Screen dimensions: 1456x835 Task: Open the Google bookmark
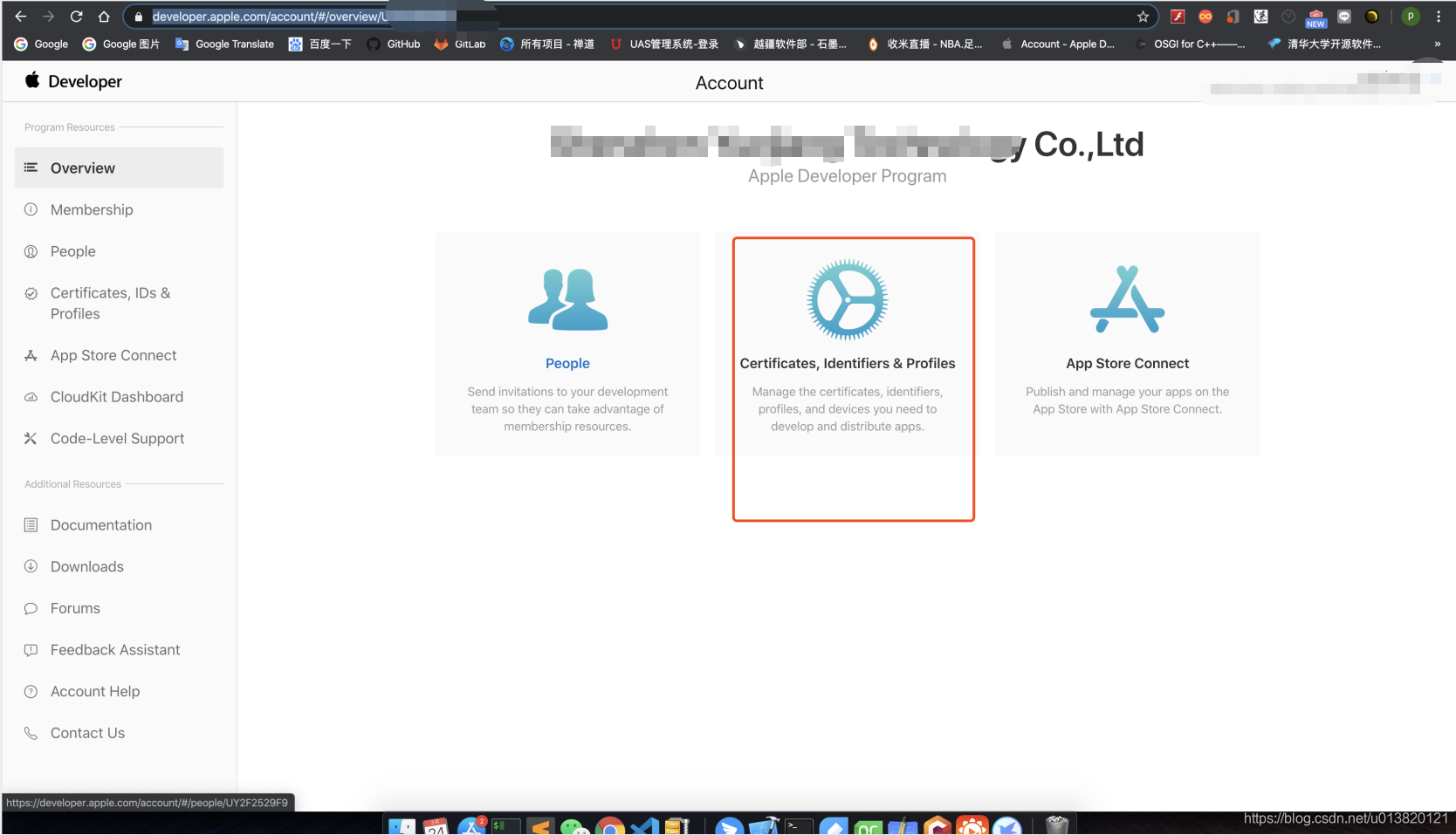pyautogui.click(x=41, y=44)
